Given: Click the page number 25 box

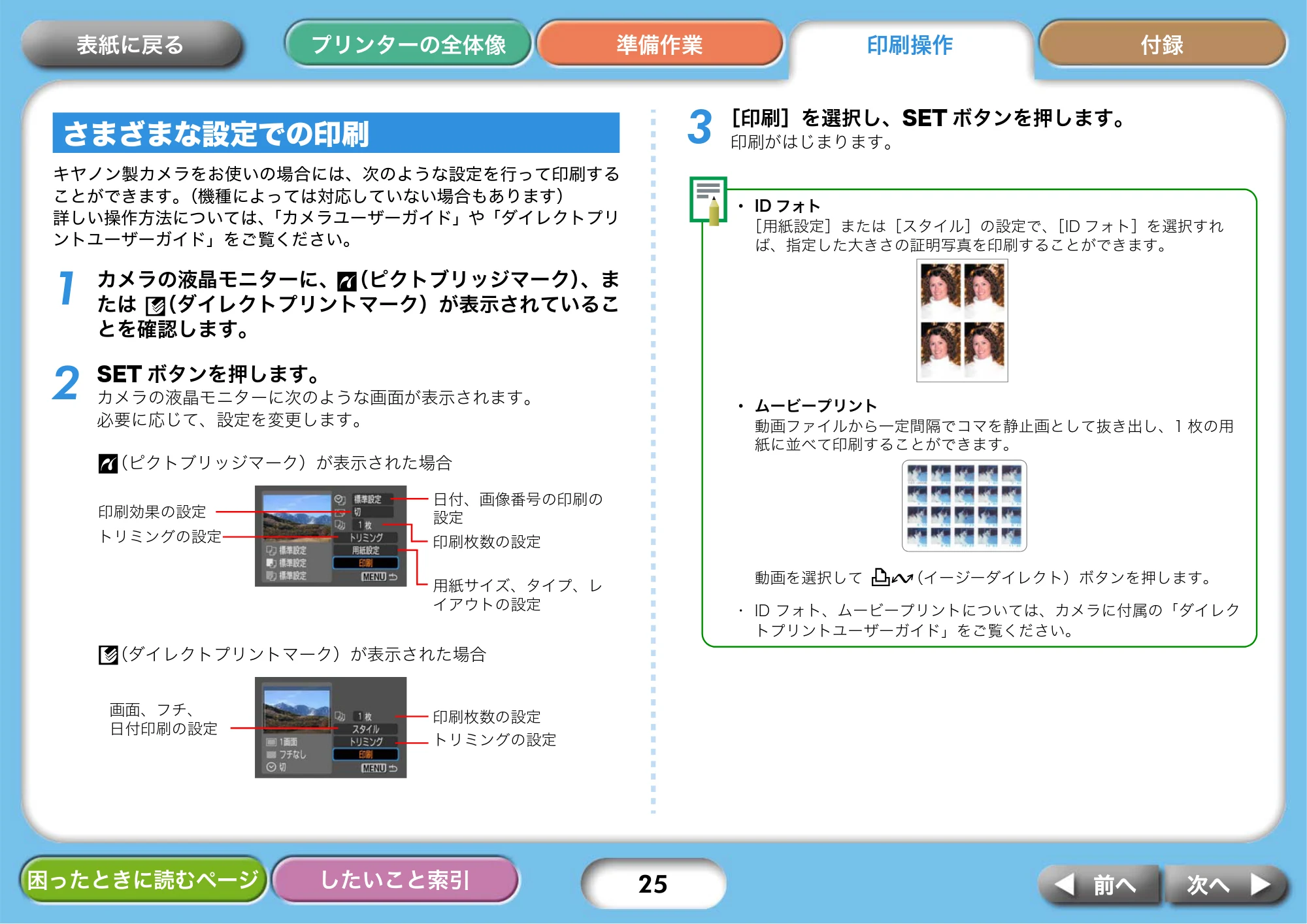Looking at the screenshot, I should [x=653, y=883].
